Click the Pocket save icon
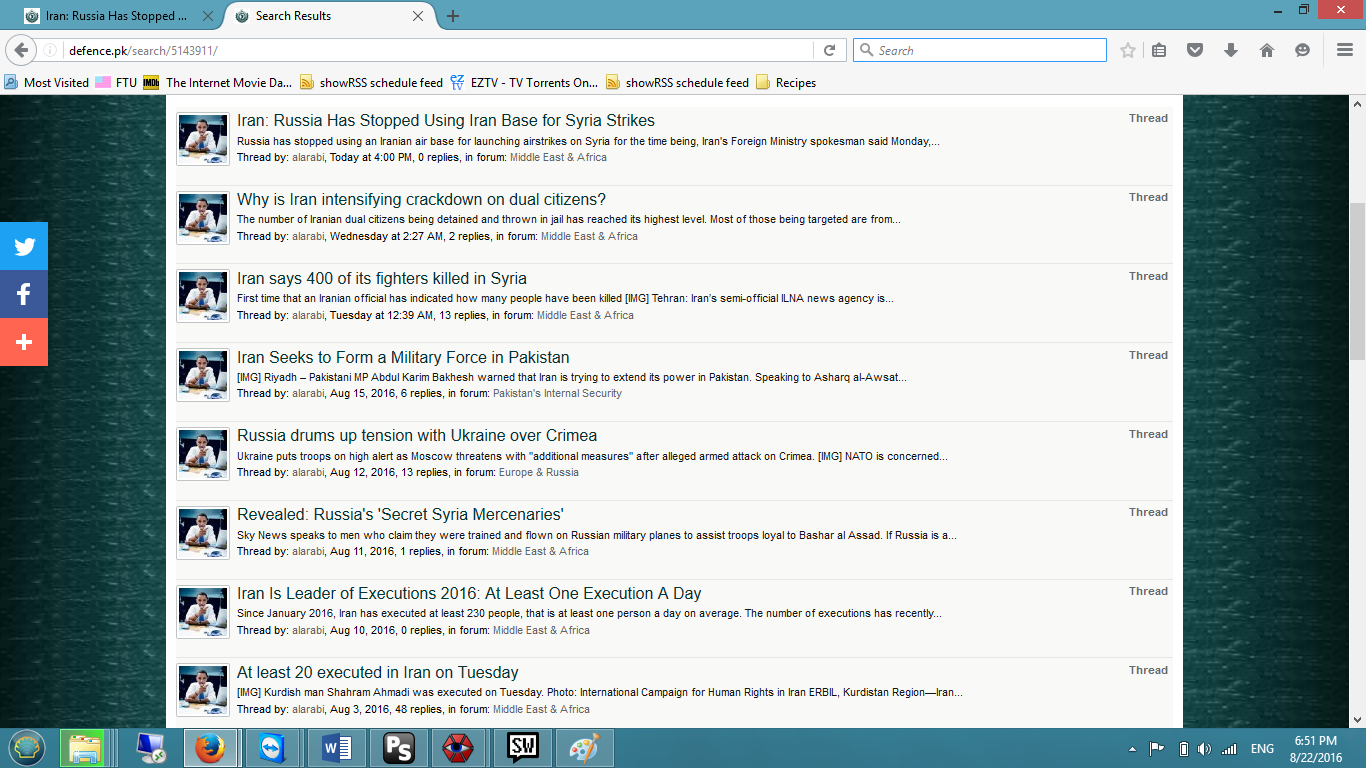The height and width of the screenshot is (768, 1366). point(1194,50)
